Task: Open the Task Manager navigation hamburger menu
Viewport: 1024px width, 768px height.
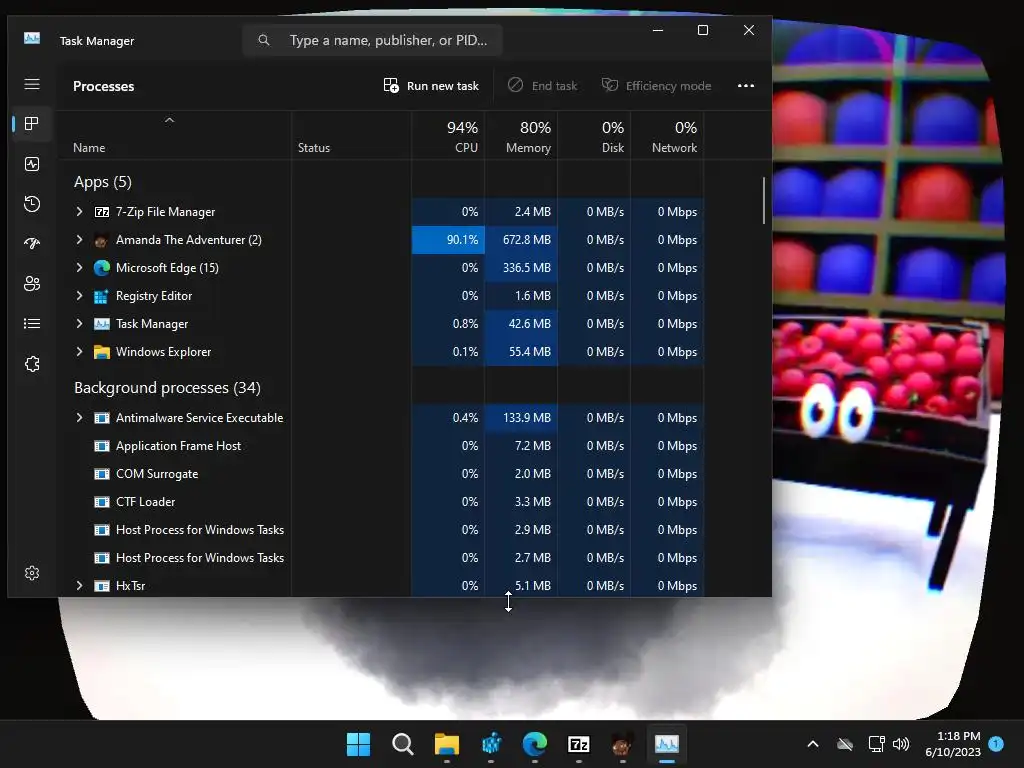Action: coord(31,84)
